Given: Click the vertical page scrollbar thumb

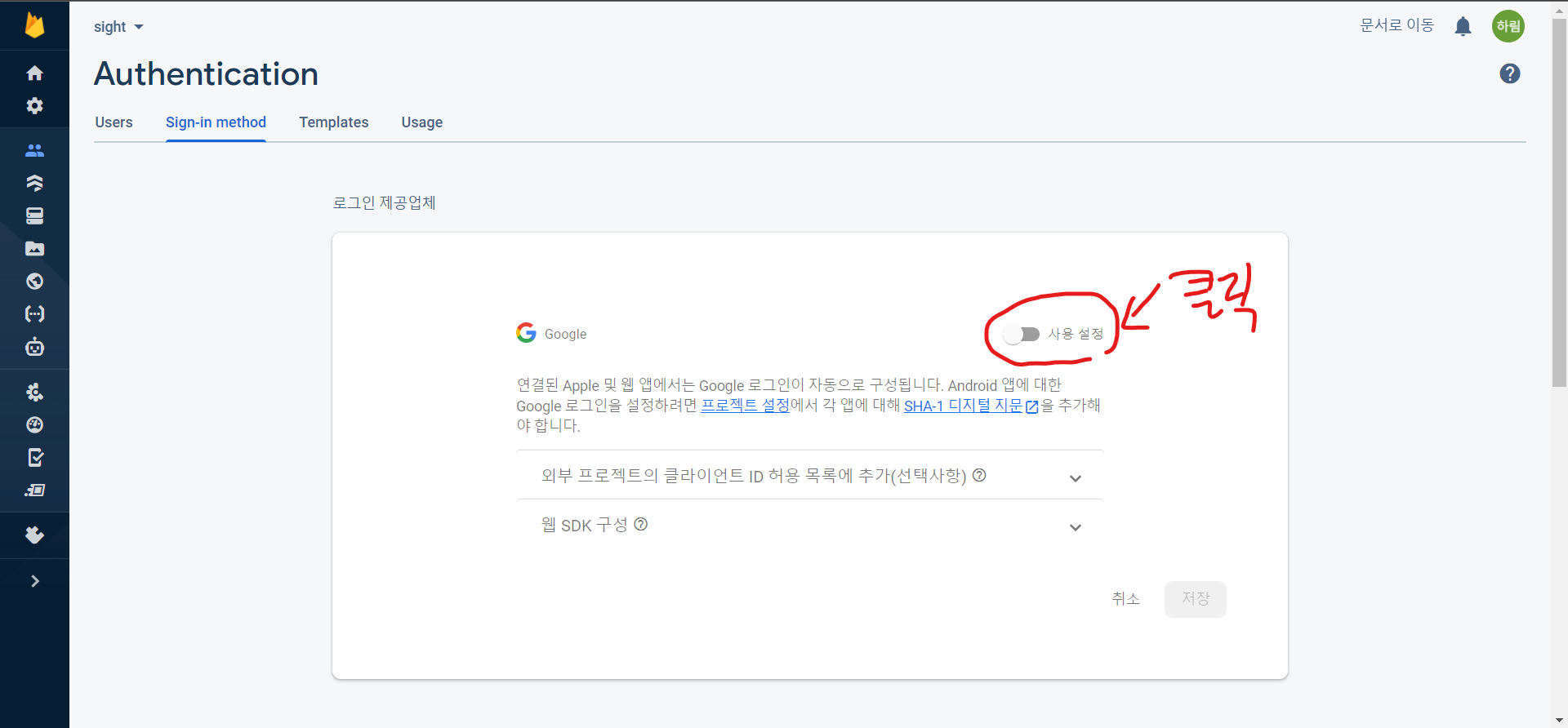Looking at the screenshot, I should point(1559,204).
